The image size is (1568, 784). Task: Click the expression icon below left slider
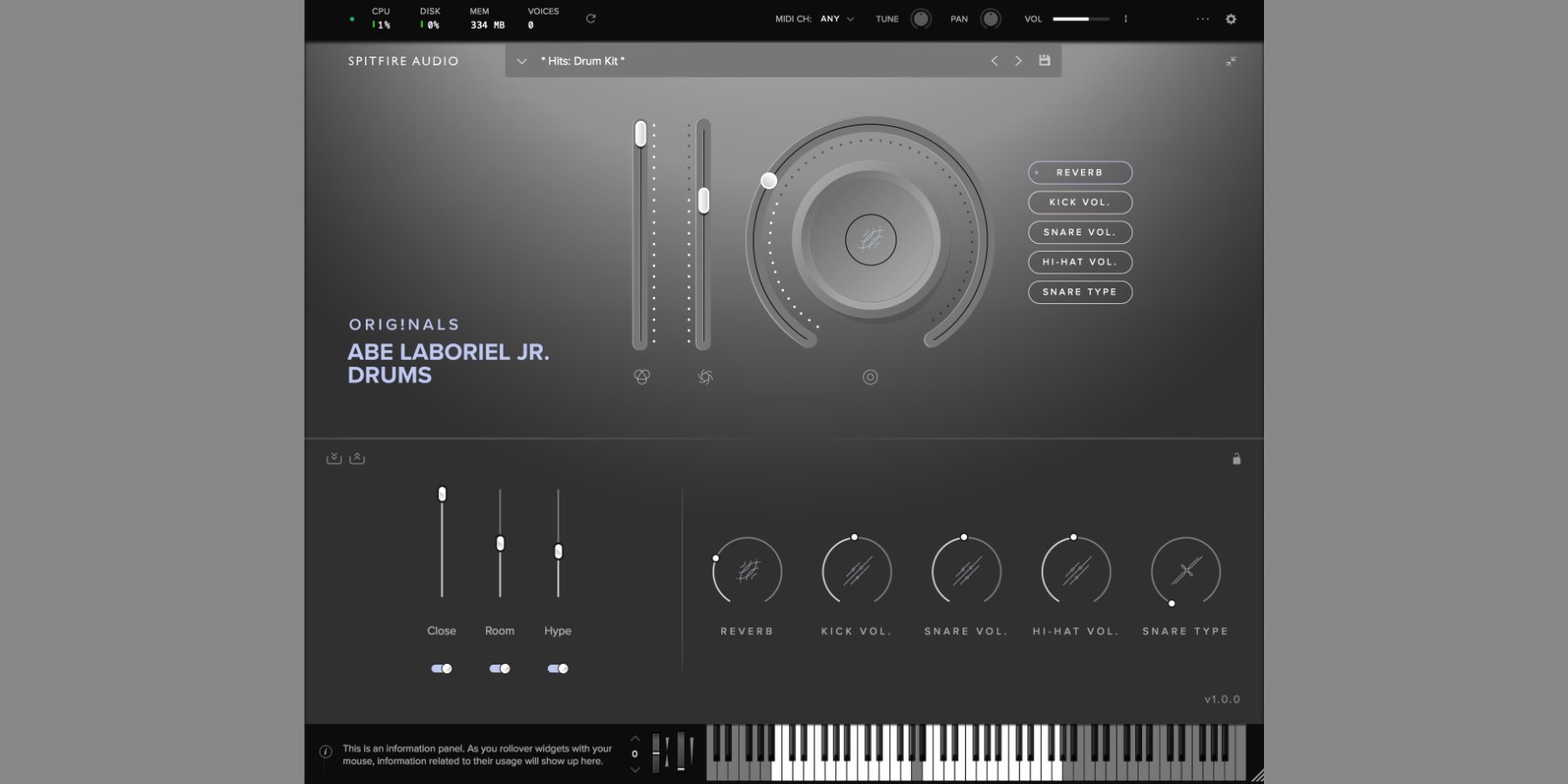642,377
